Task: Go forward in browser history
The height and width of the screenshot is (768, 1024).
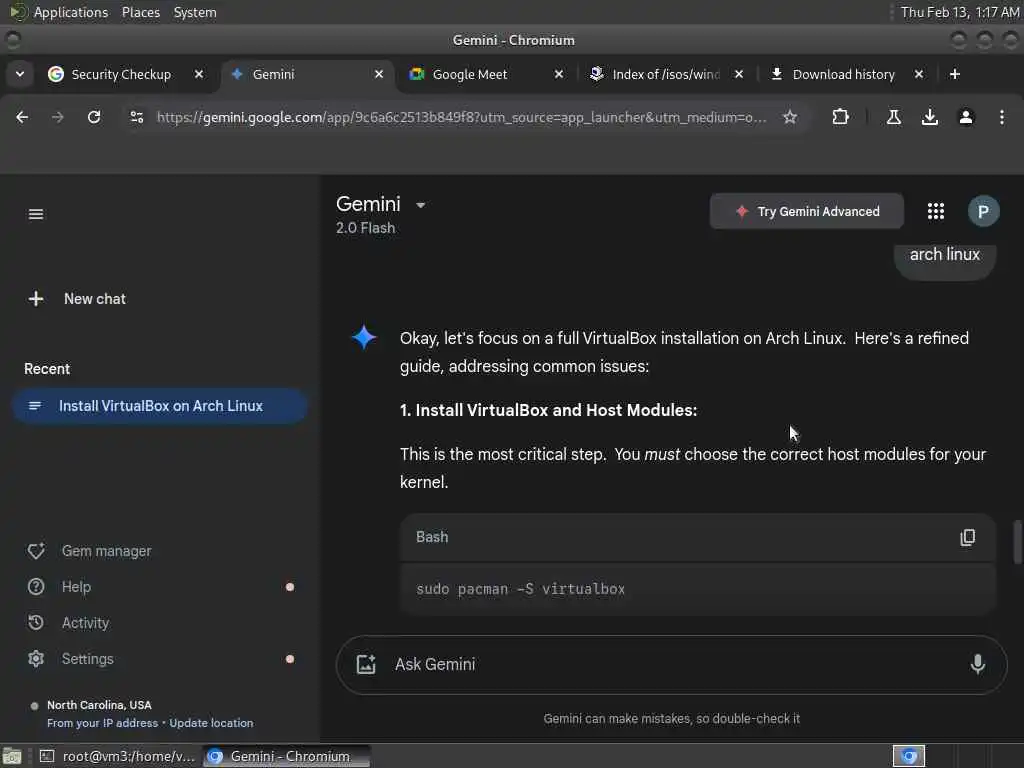Action: (57, 117)
